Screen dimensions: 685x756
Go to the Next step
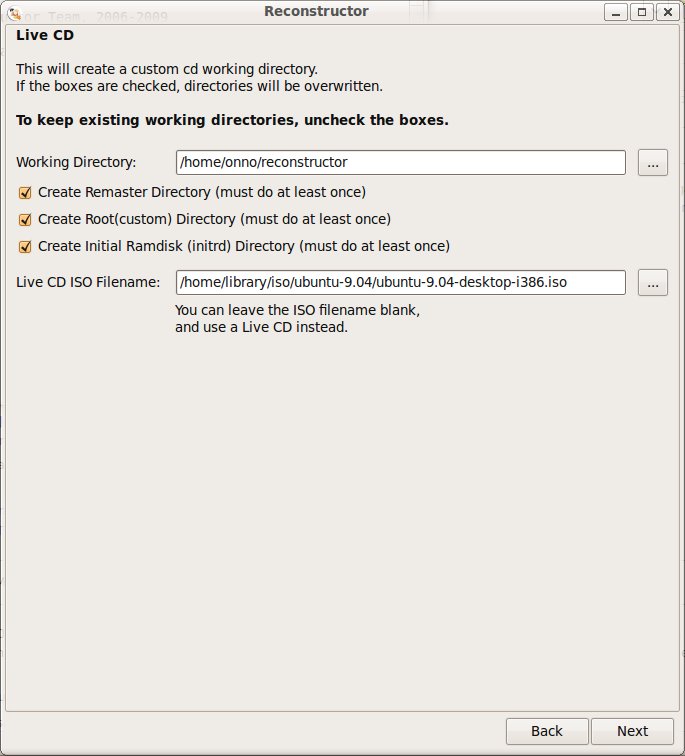coord(632,731)
